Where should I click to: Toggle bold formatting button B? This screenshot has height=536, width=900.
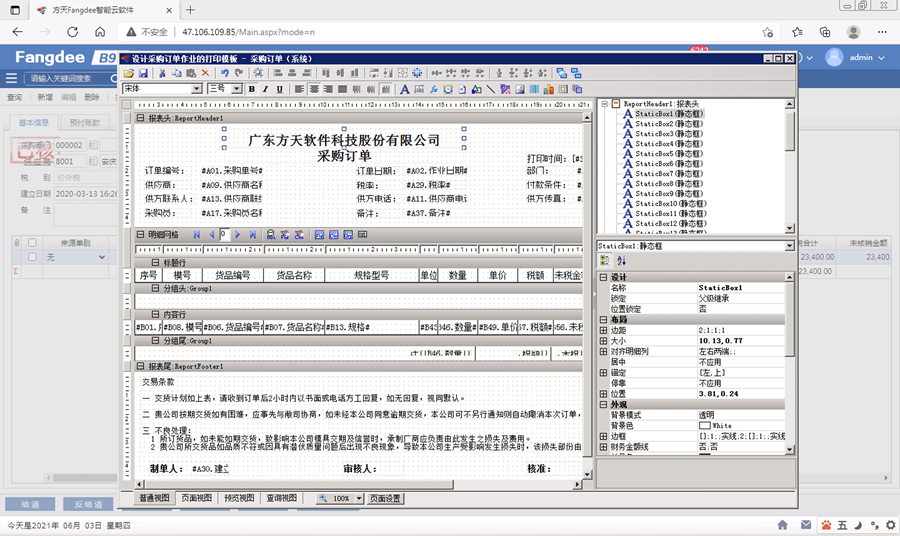(251, 89)
